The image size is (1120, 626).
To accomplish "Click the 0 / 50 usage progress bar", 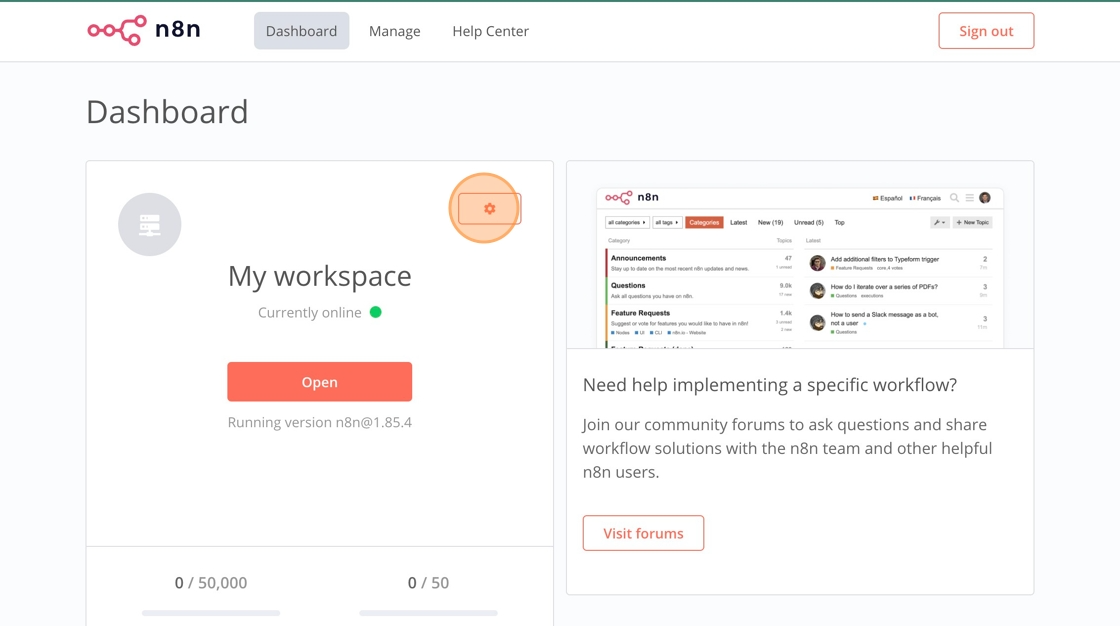I will pyautogui.click(x=428, y=613).
